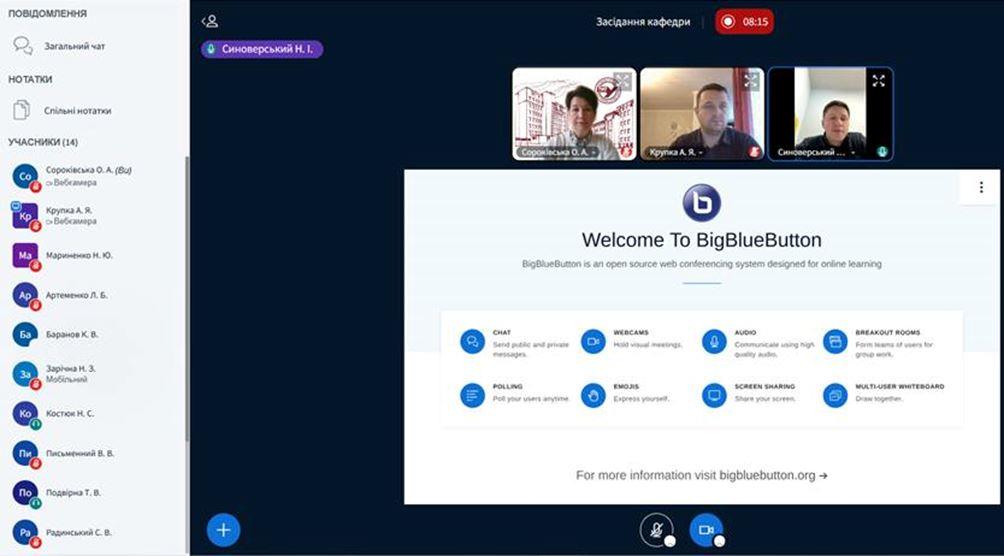Screen dimensions: 1004x556
Task: Click the user list scrollbar
Action: (187, 298)
